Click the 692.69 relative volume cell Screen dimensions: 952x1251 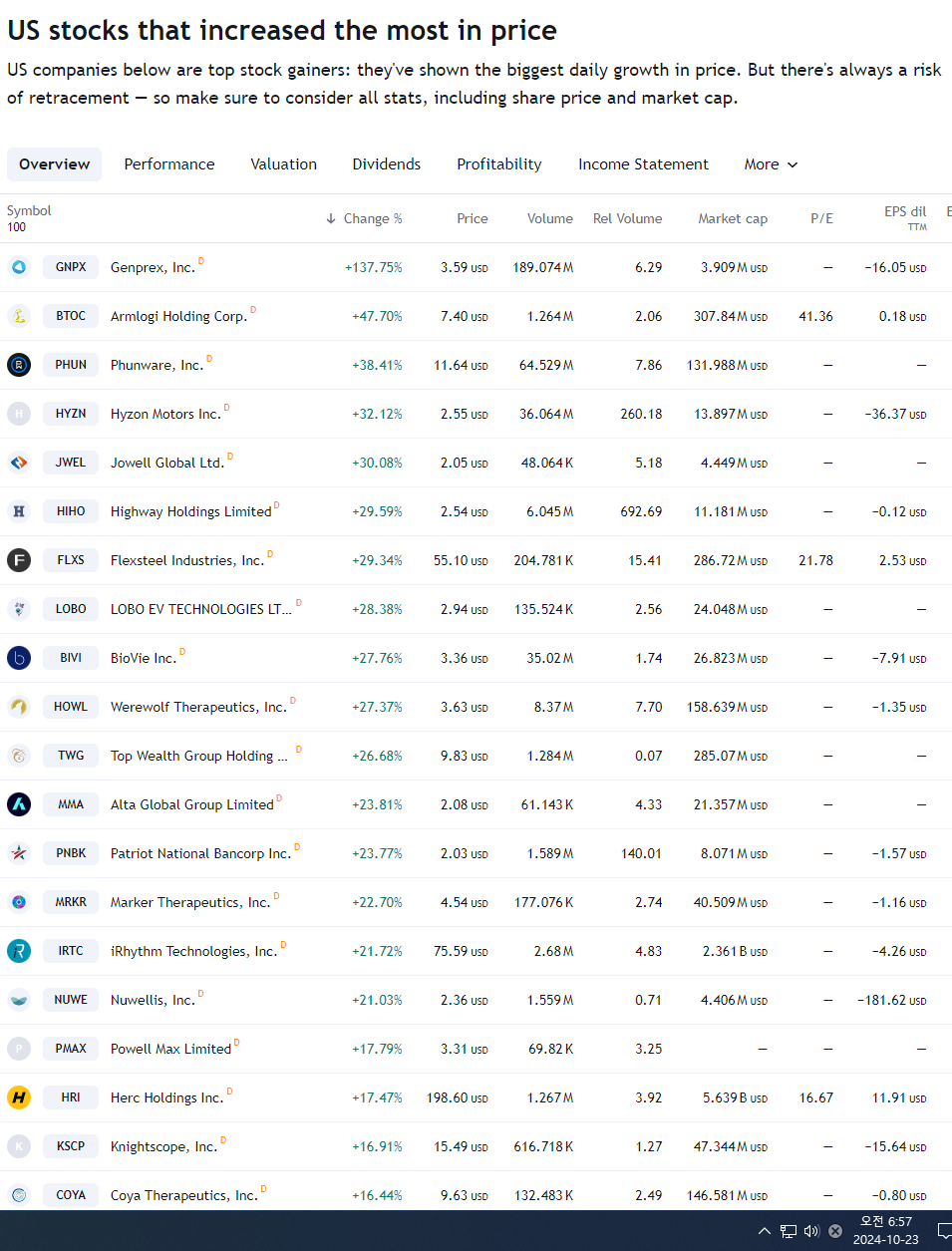tap(641, 511)
